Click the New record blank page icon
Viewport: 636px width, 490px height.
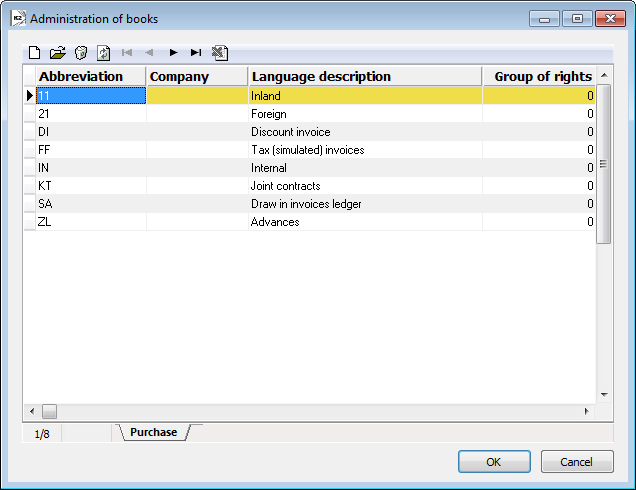(34, 53)
